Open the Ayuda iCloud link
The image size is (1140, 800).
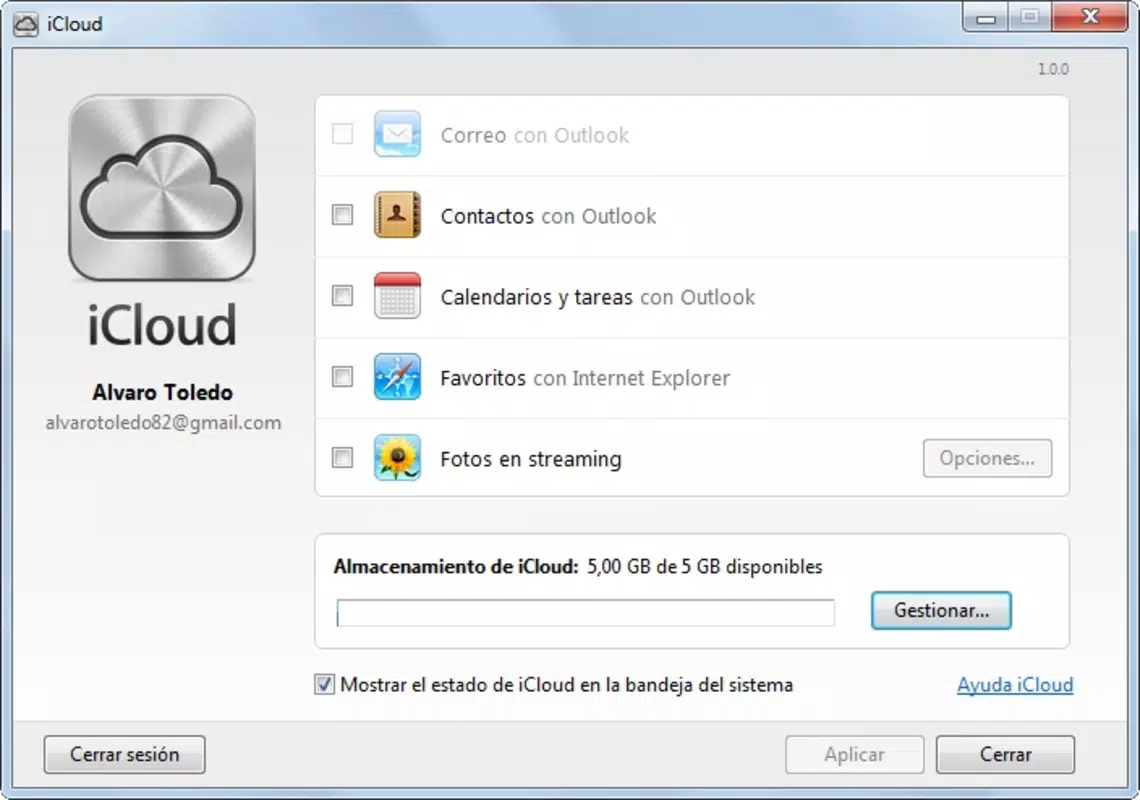tap(1015, 685)
